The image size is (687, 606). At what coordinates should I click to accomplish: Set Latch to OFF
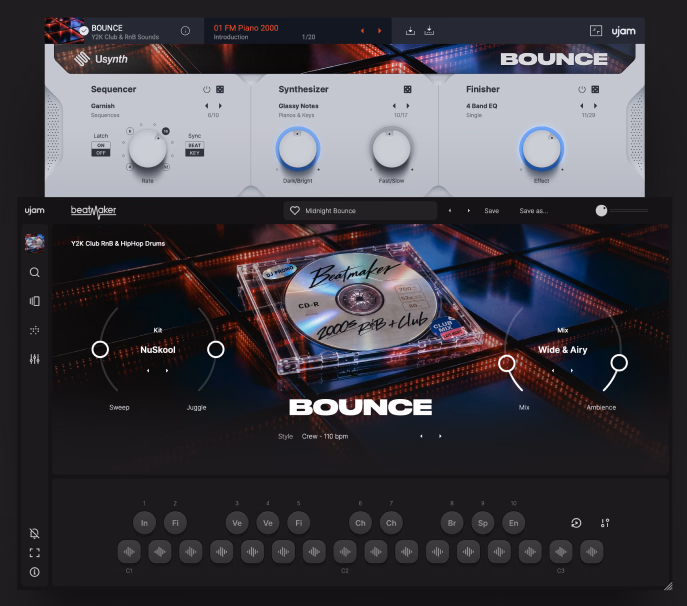pos(101,152)
